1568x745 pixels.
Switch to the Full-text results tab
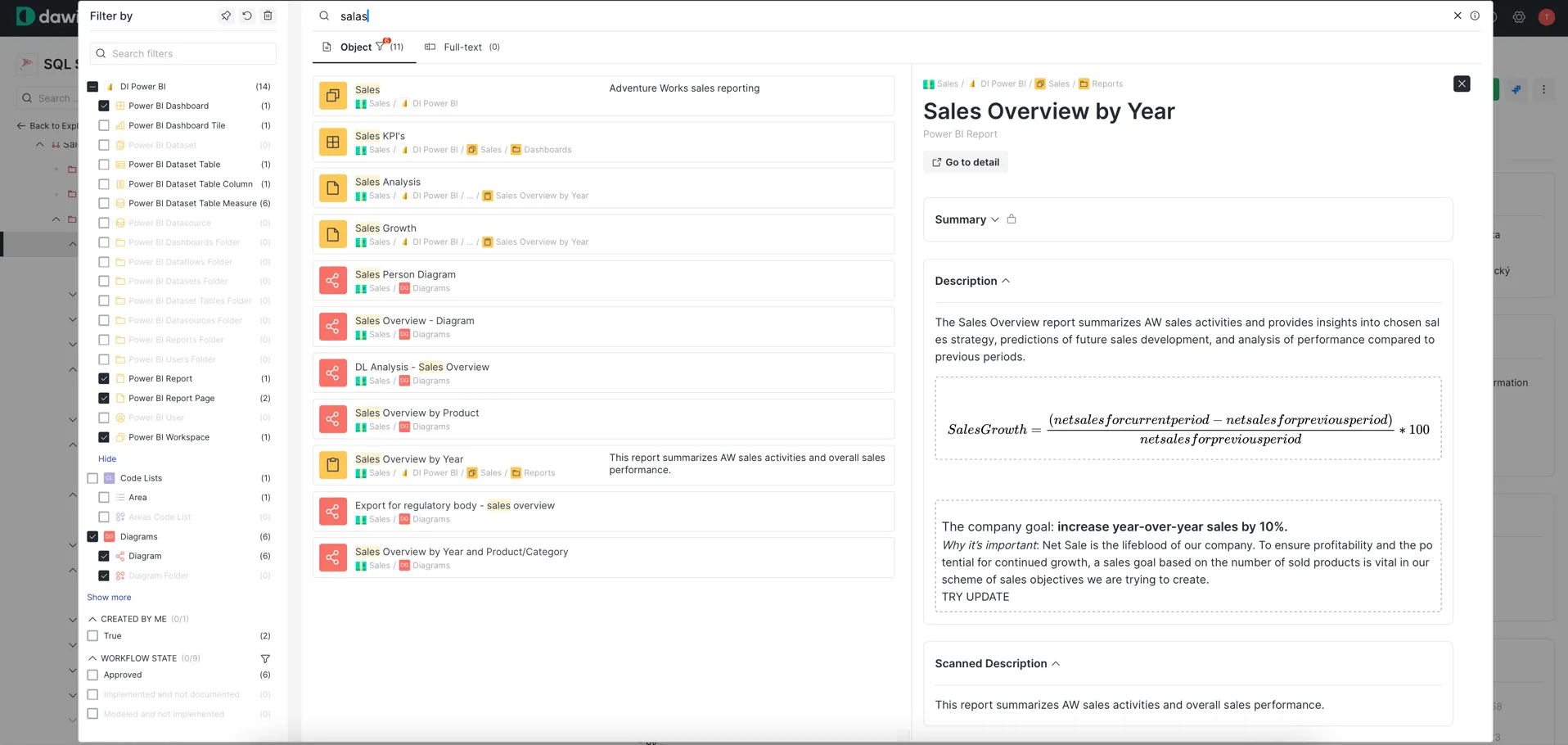(x=462, y=47)
